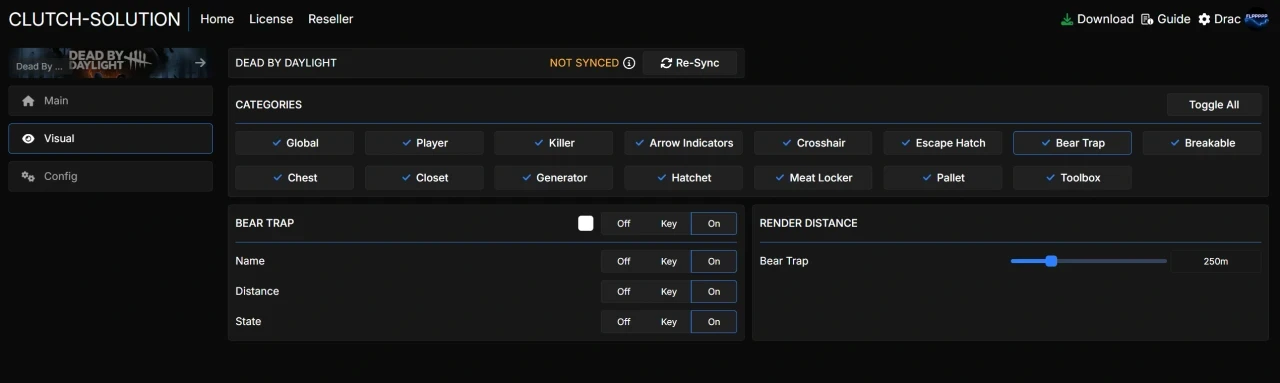
Task: Click the green download icon
Action: click(x=1067, y=19)
